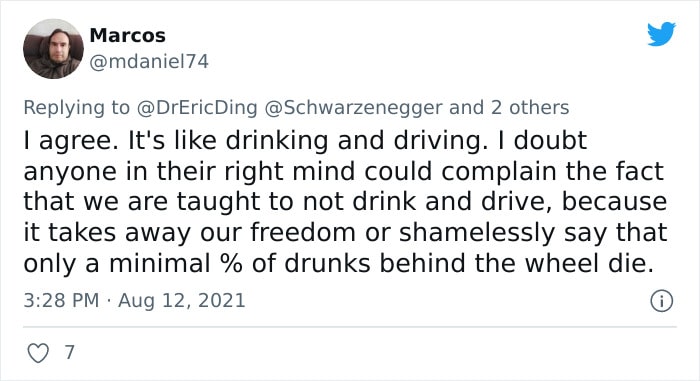
Task: Click "I agree." at the tweet start
Action: pyautogui.click(x=71, y=141)
